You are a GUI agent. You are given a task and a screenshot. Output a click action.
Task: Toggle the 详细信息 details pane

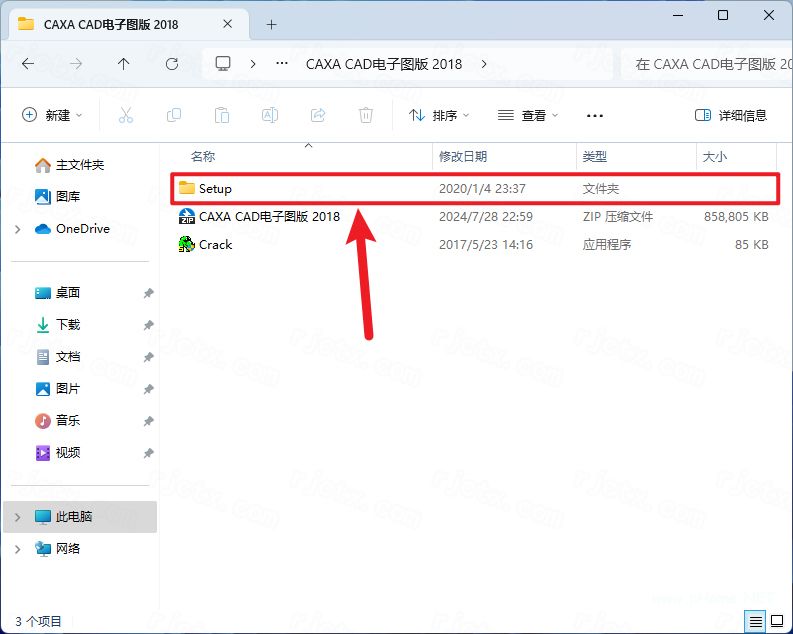click(x=731, y=115)
